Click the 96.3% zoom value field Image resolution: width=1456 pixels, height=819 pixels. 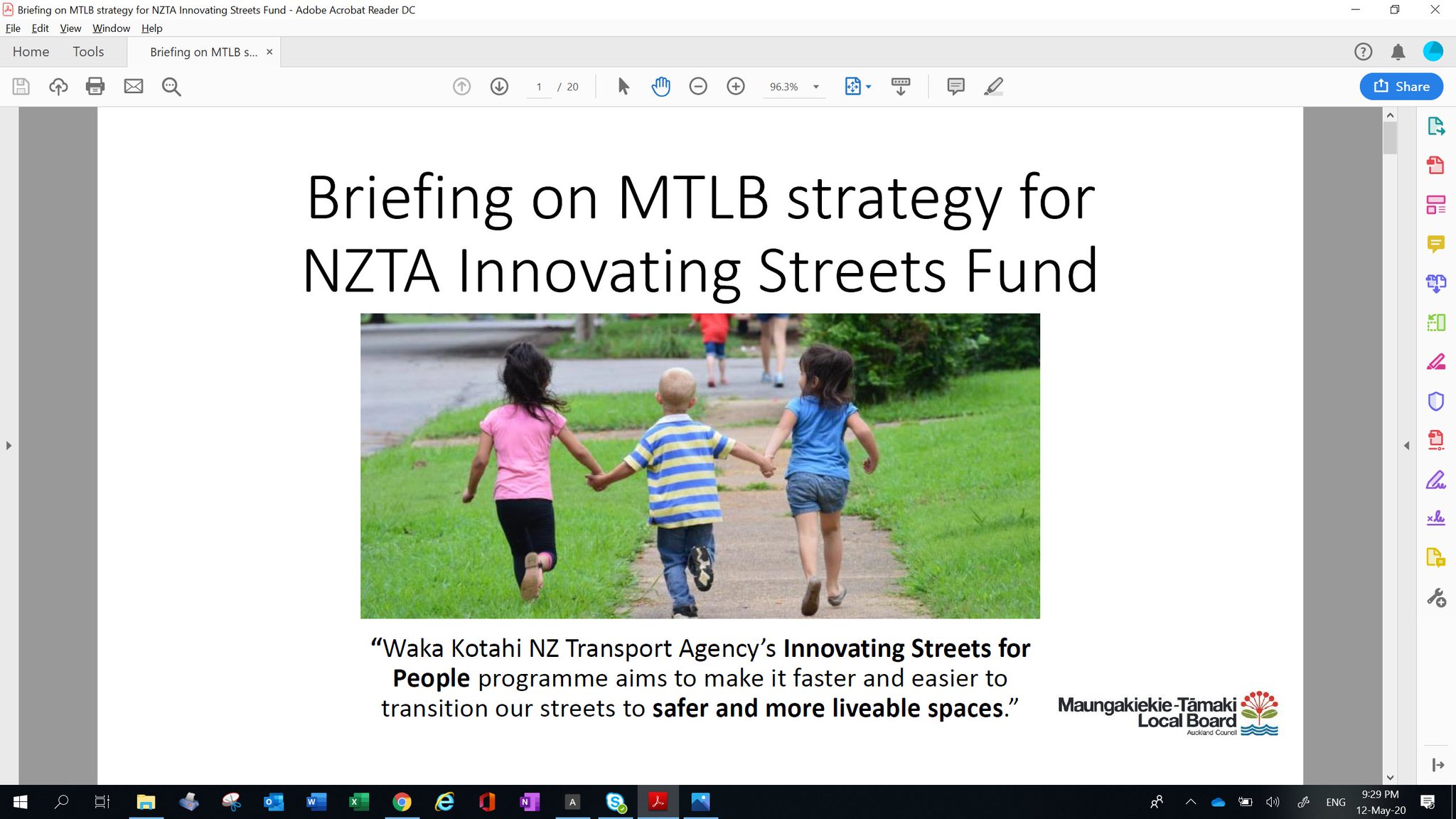(784, 87)
